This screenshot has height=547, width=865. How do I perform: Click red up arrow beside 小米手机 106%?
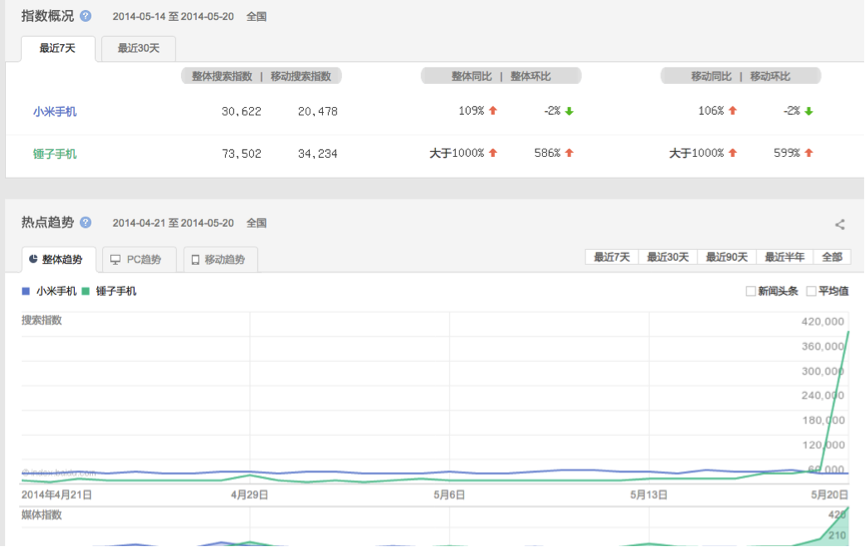point(733,111)
